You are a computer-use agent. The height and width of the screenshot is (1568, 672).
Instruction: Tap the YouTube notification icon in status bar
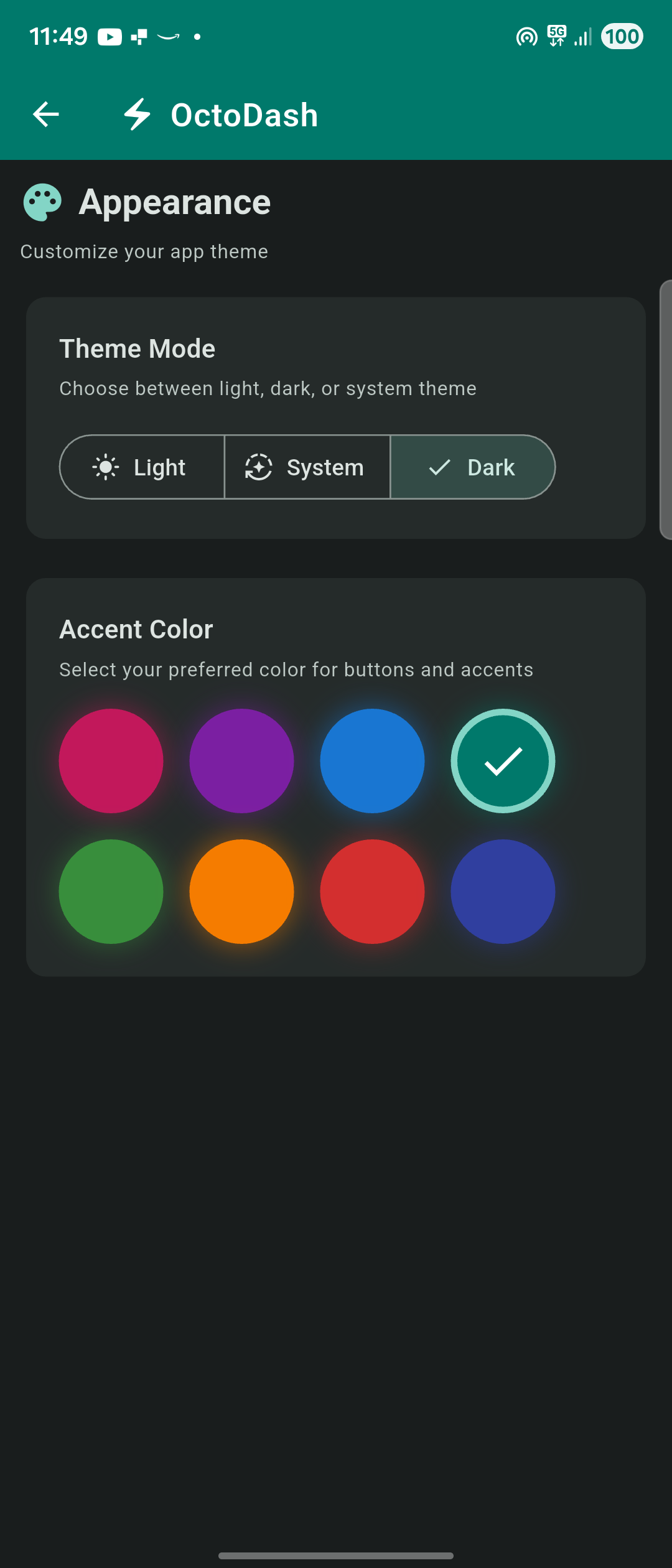click(x=110, y=37)
